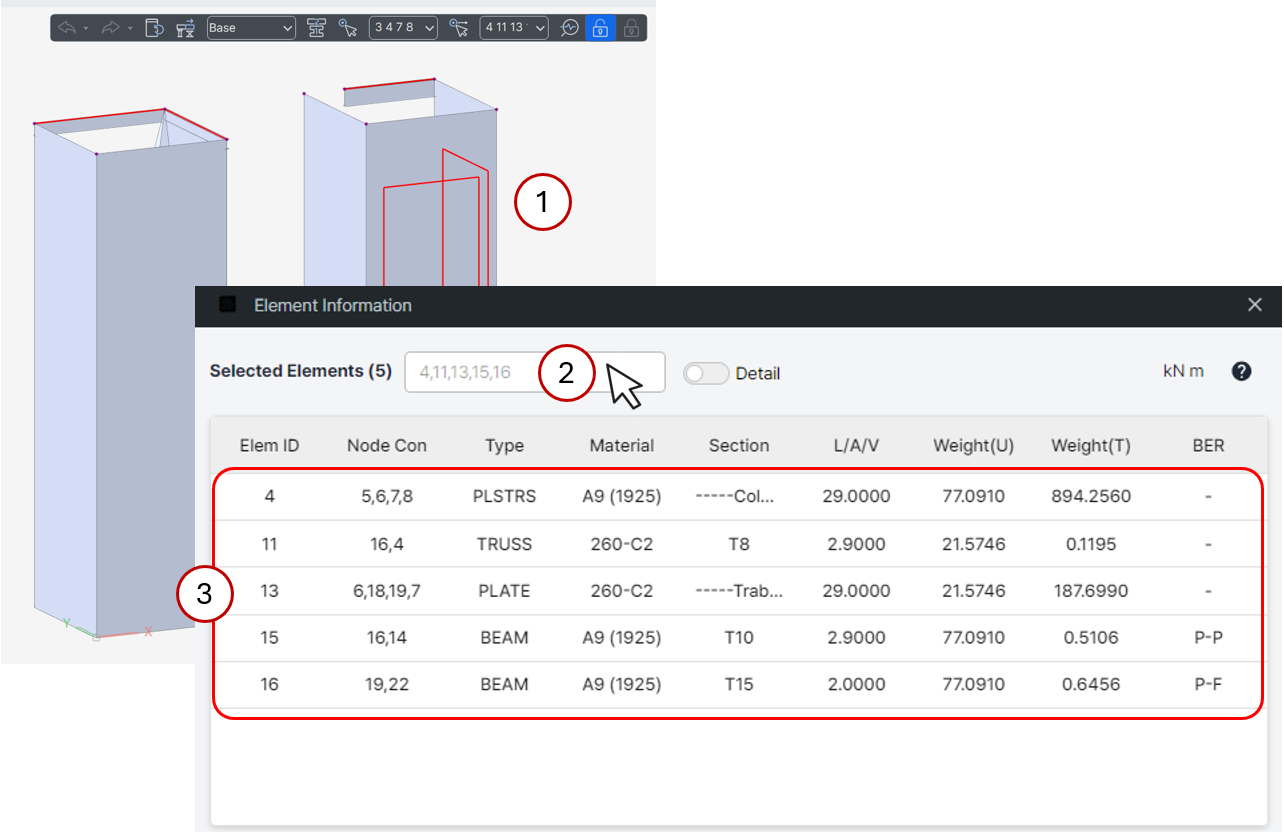The image size is (1284, 832).
Task: Select the row for element 13 PLATE
Action: 738,591
